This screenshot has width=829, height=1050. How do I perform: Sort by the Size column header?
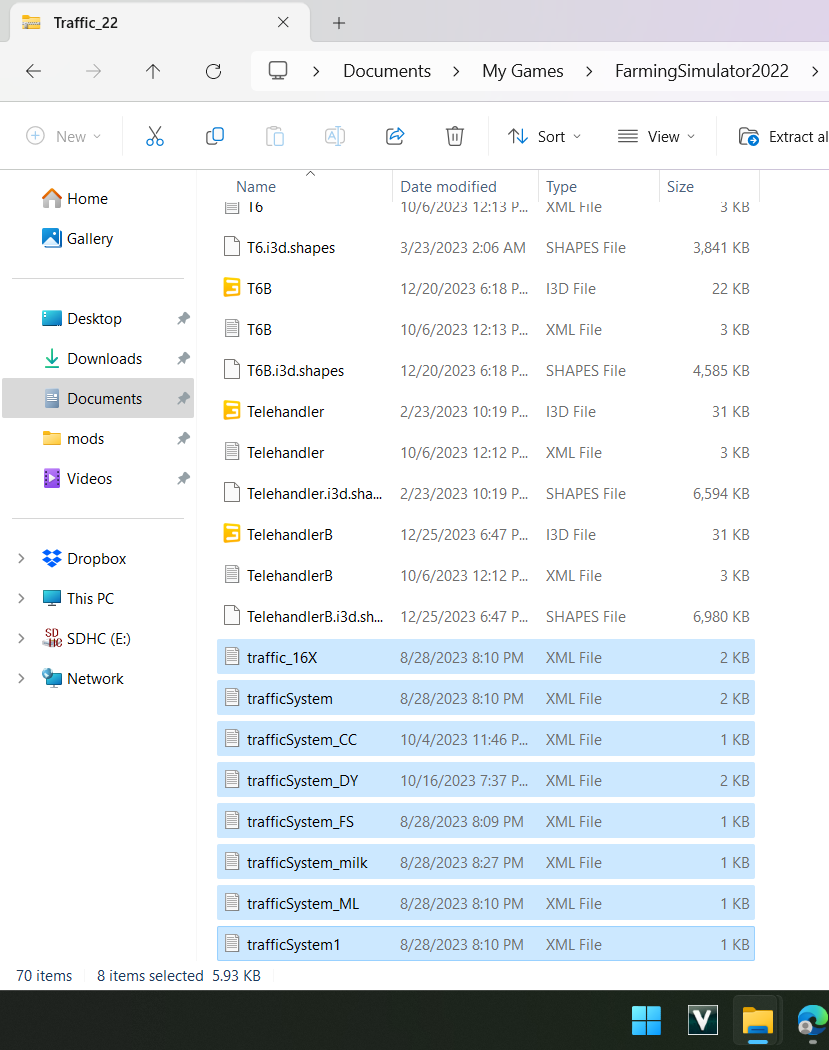680,187
